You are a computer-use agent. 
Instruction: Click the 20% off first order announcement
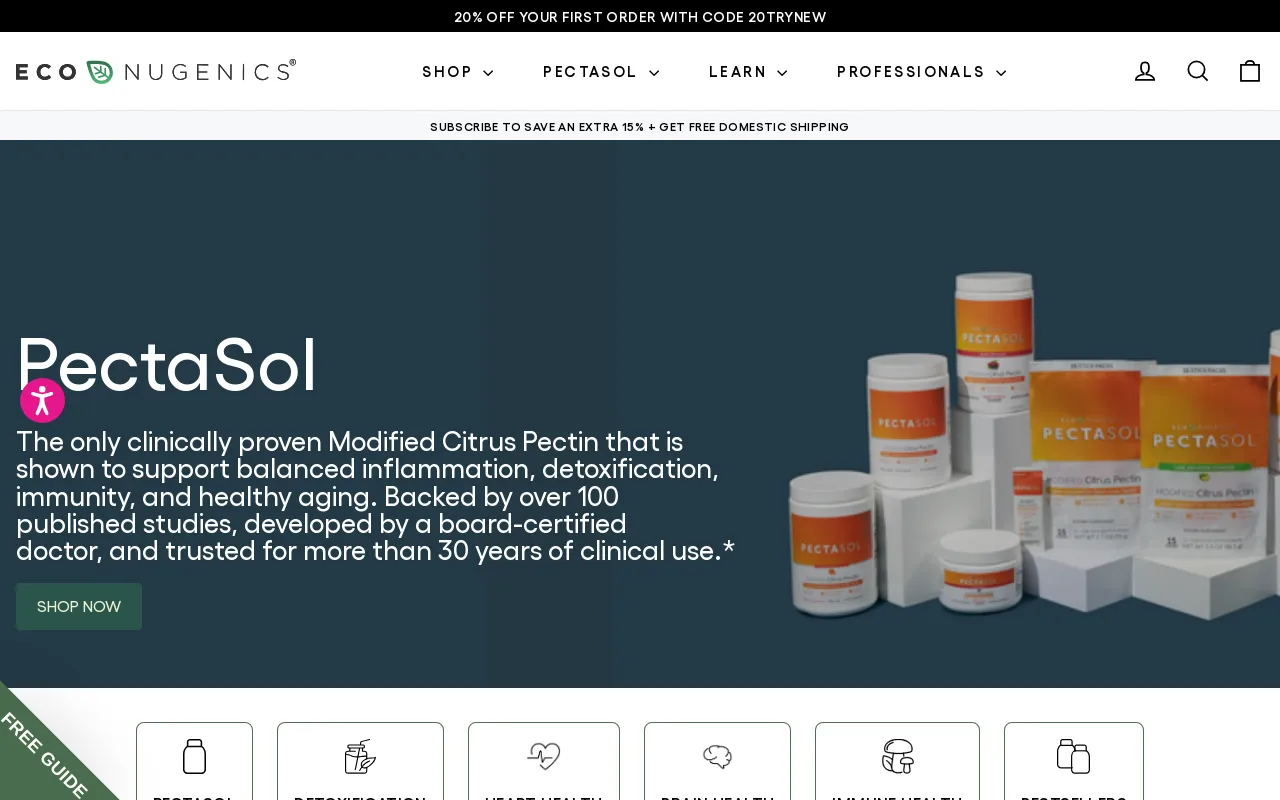[x=640, y=17]
